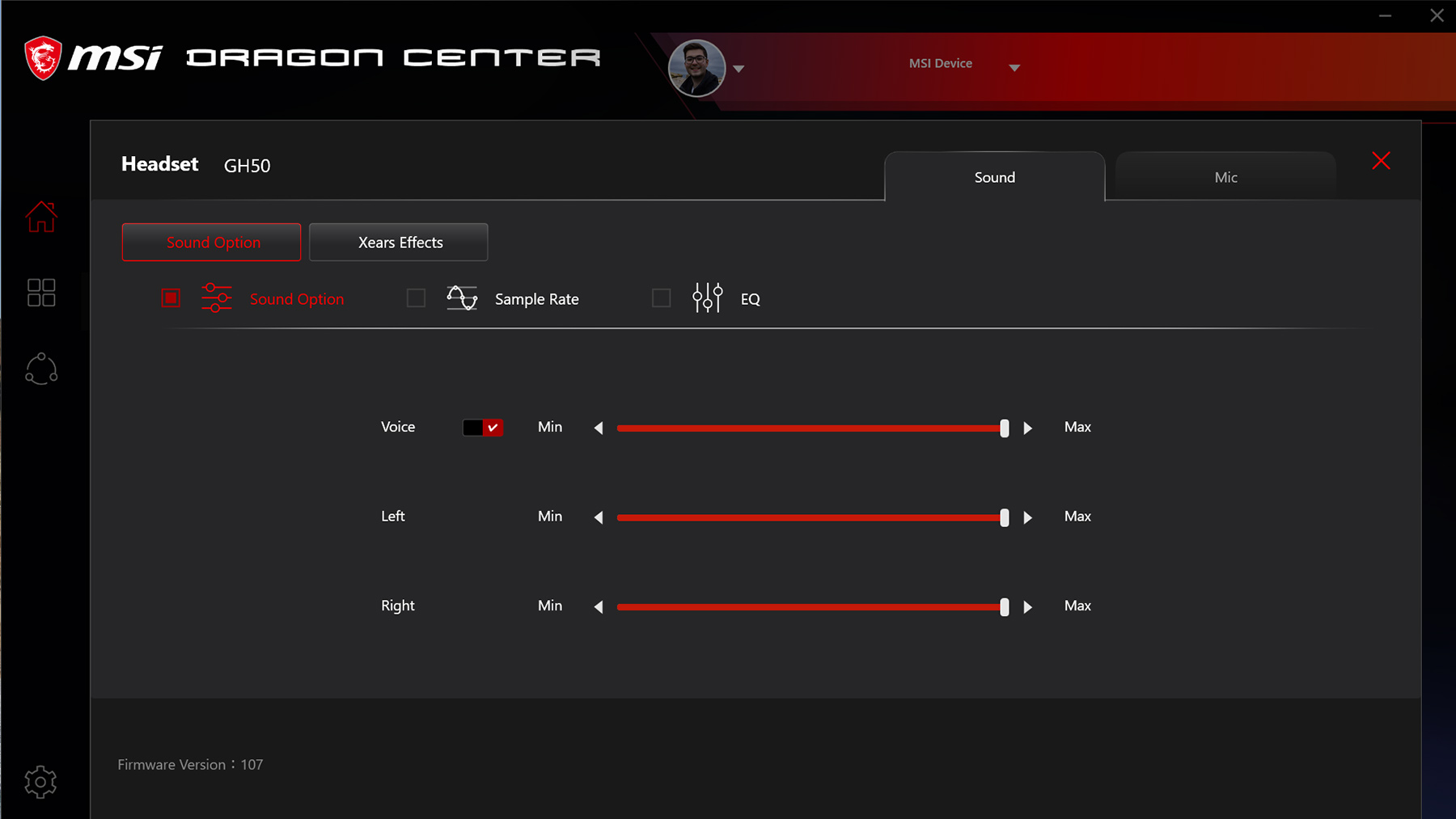
Task: Switch to the Mic tab
Action: [x=1225, y=177]
